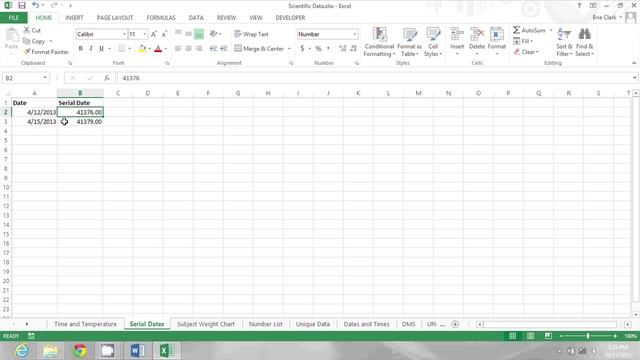
Task: Click the Copy icon in Clipboard group
Action: pyautogui.click(x=27, y=41)
